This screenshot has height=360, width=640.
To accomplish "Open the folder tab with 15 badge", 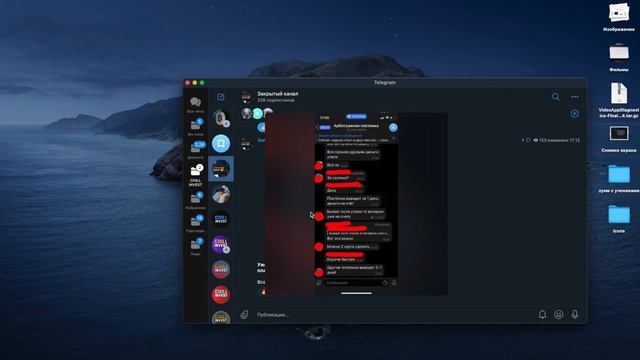I will pyautogui.click(x=196, y=223).
